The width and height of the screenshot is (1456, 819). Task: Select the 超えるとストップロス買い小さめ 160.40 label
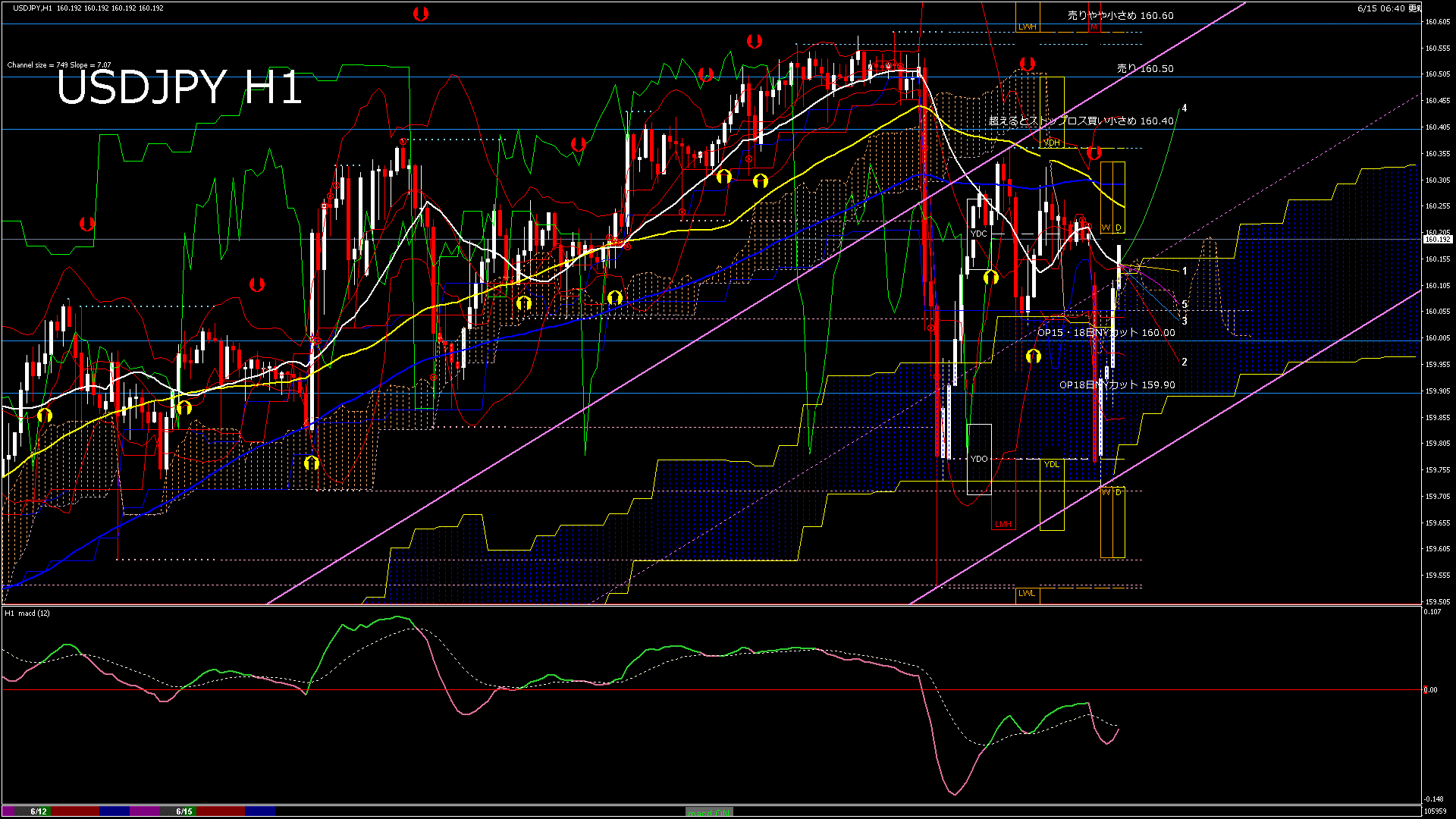pos(1081,121)
